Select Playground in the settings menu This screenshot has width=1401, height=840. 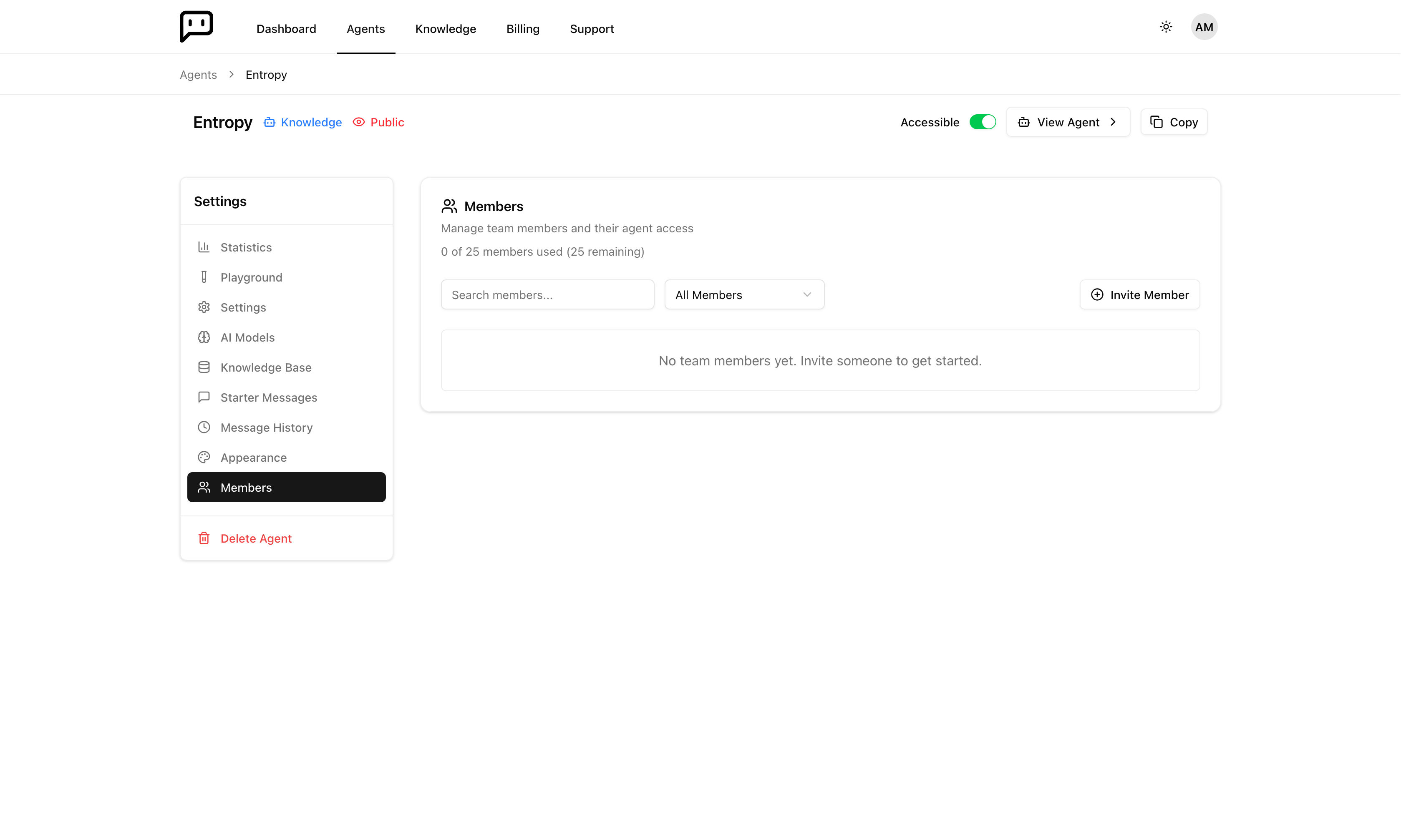pos(287,277)
